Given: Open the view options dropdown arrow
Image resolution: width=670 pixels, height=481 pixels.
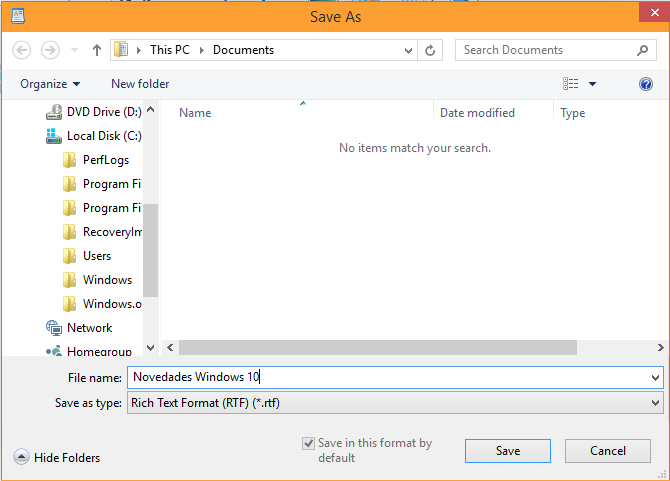Looking at the screenshot, I should 592,84.
